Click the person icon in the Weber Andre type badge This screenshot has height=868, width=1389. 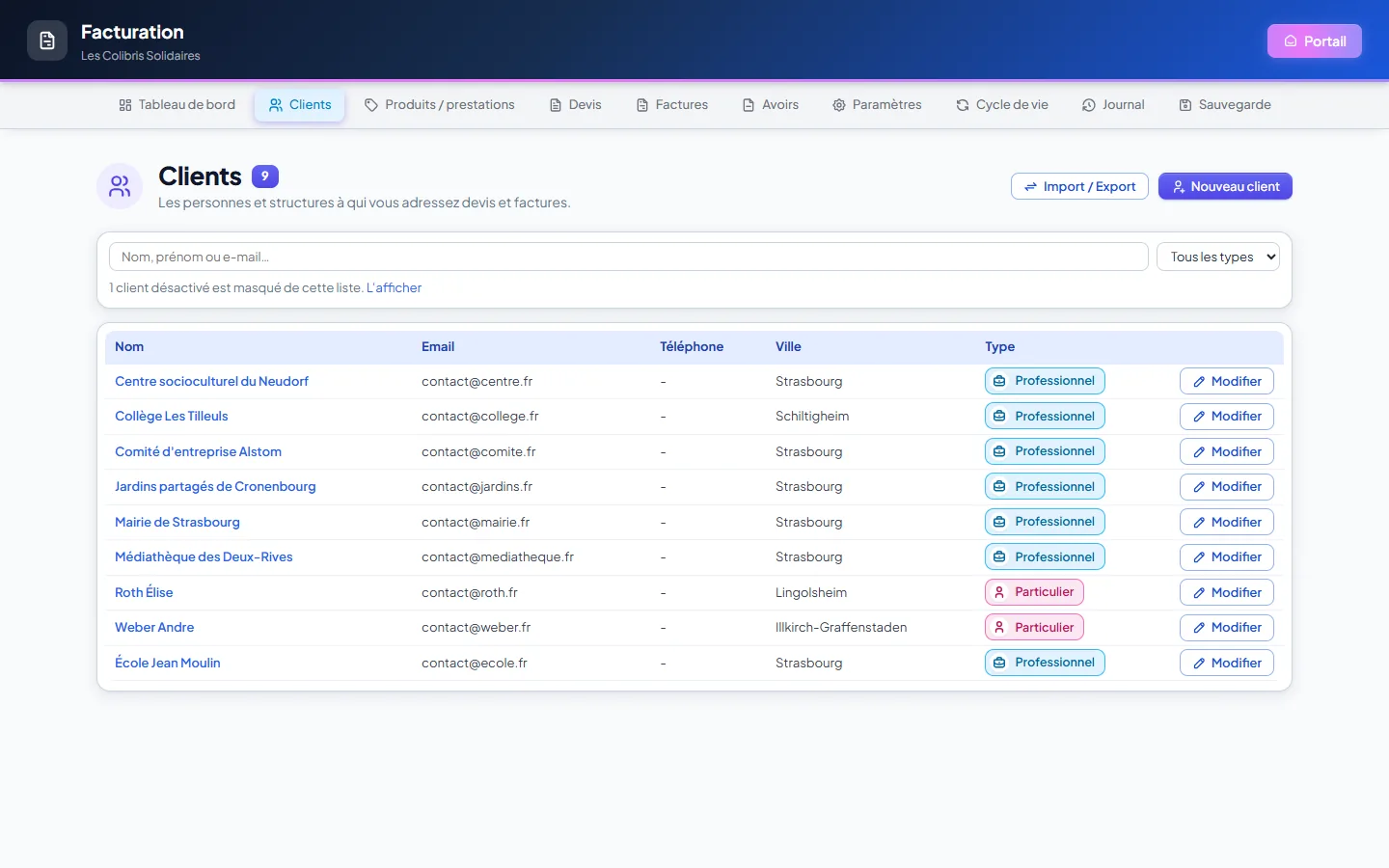[999, 628]
